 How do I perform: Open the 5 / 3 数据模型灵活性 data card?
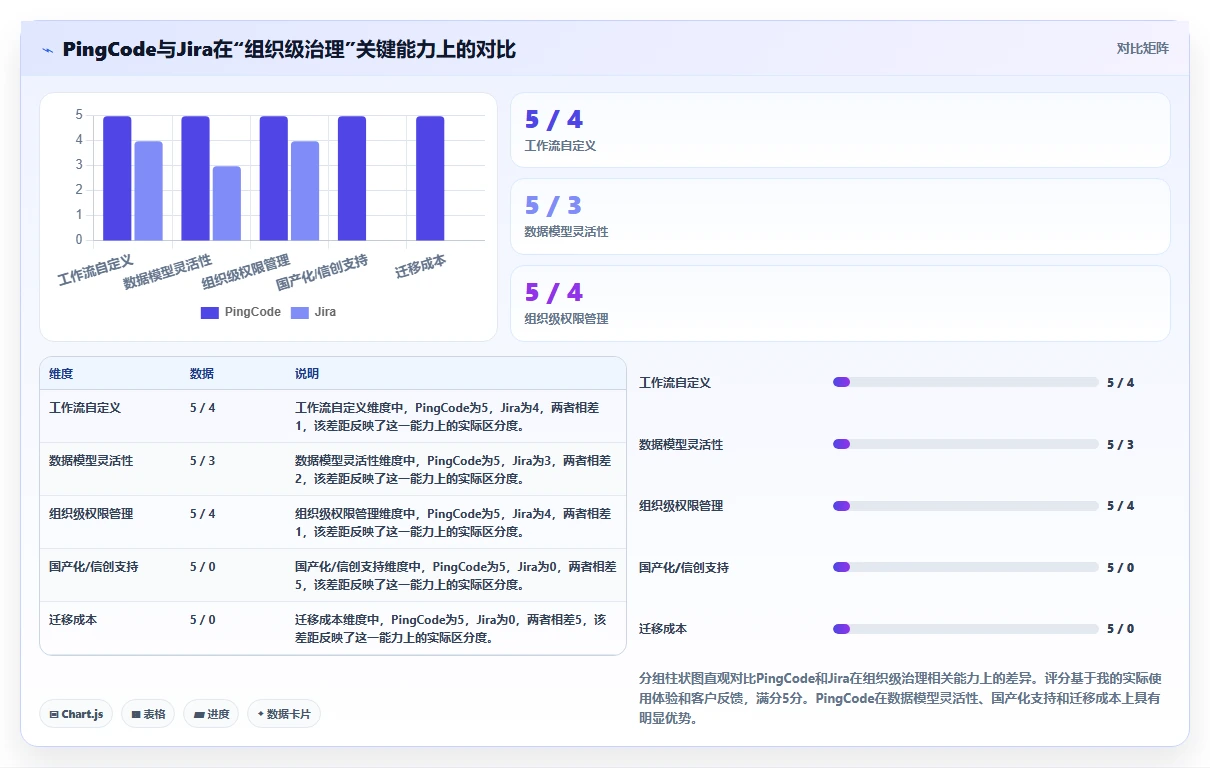[x=840, y=216]
